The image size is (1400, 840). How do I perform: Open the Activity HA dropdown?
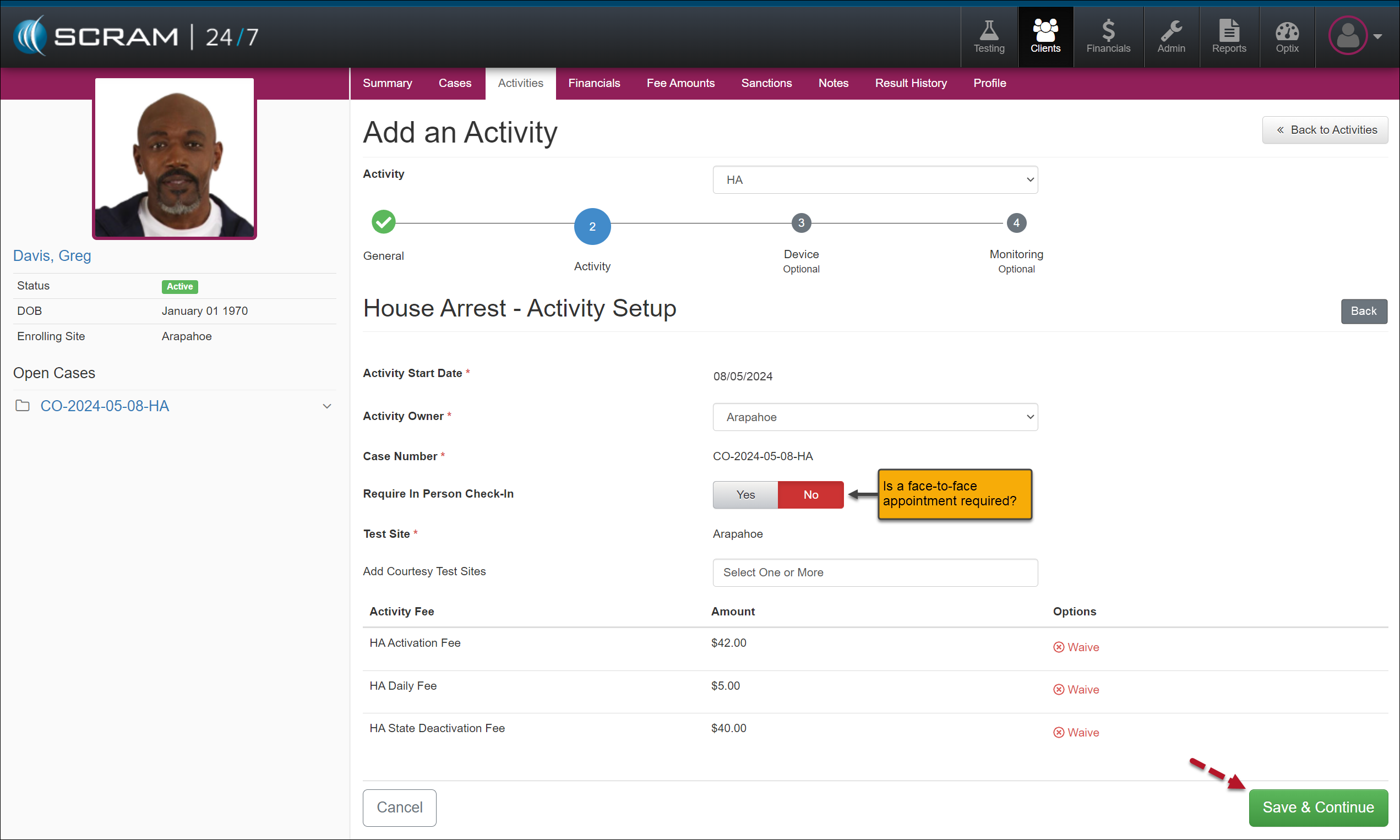click(875, 180)
